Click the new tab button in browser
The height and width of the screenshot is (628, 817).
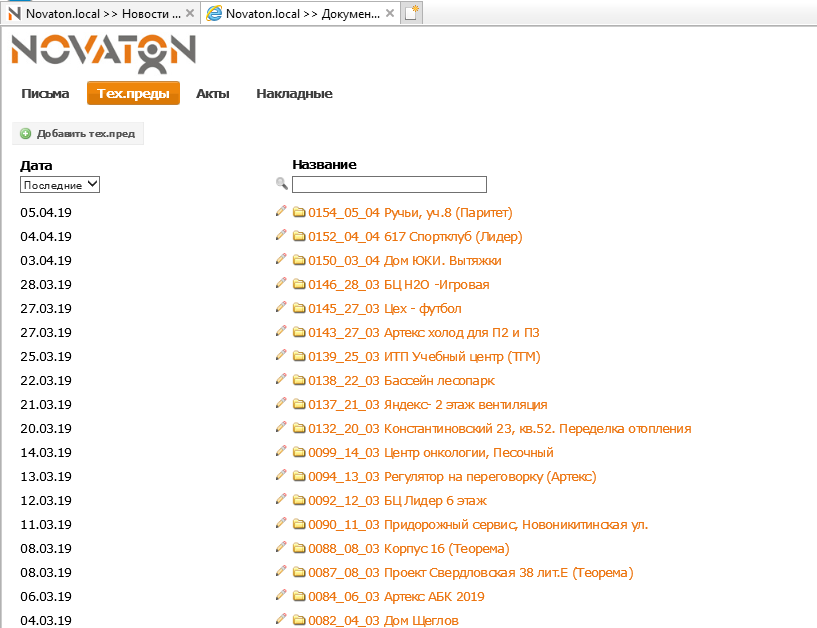412,13
